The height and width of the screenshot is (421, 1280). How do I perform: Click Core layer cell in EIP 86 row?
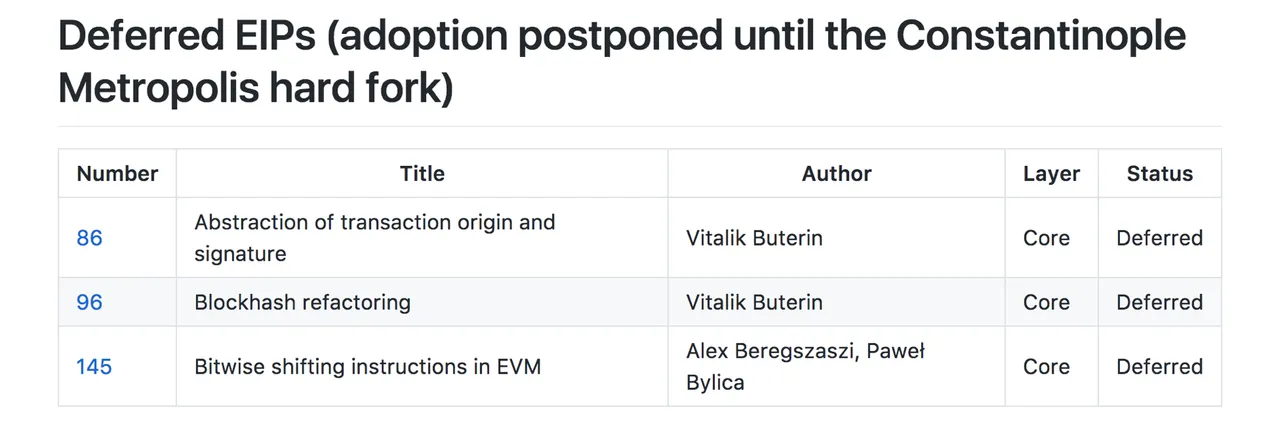1047,238
